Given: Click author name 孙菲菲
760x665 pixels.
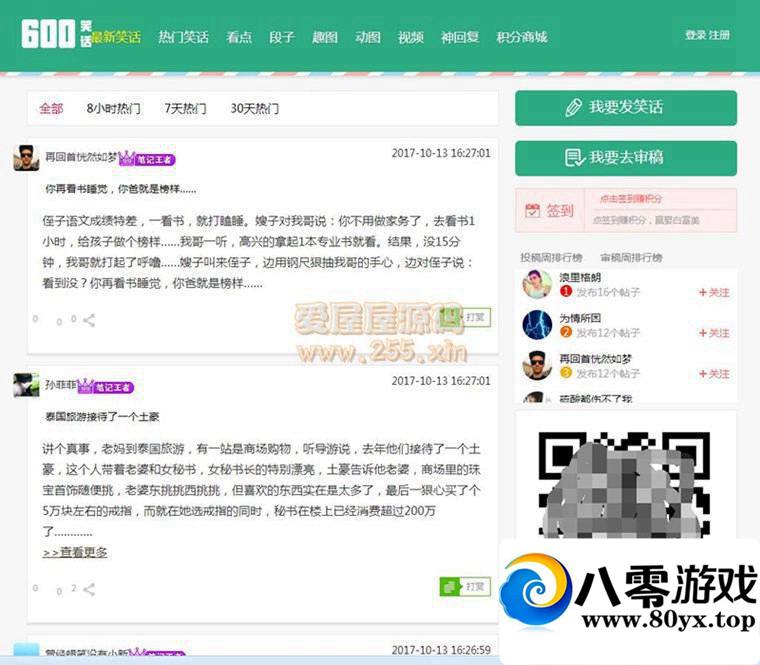Looking at the screenshot, I should click(61, 385).
